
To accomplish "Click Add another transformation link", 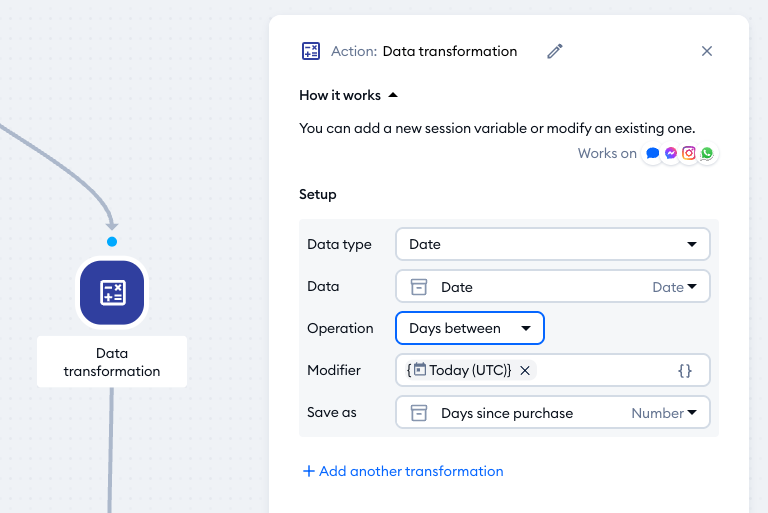I will 403,471.
